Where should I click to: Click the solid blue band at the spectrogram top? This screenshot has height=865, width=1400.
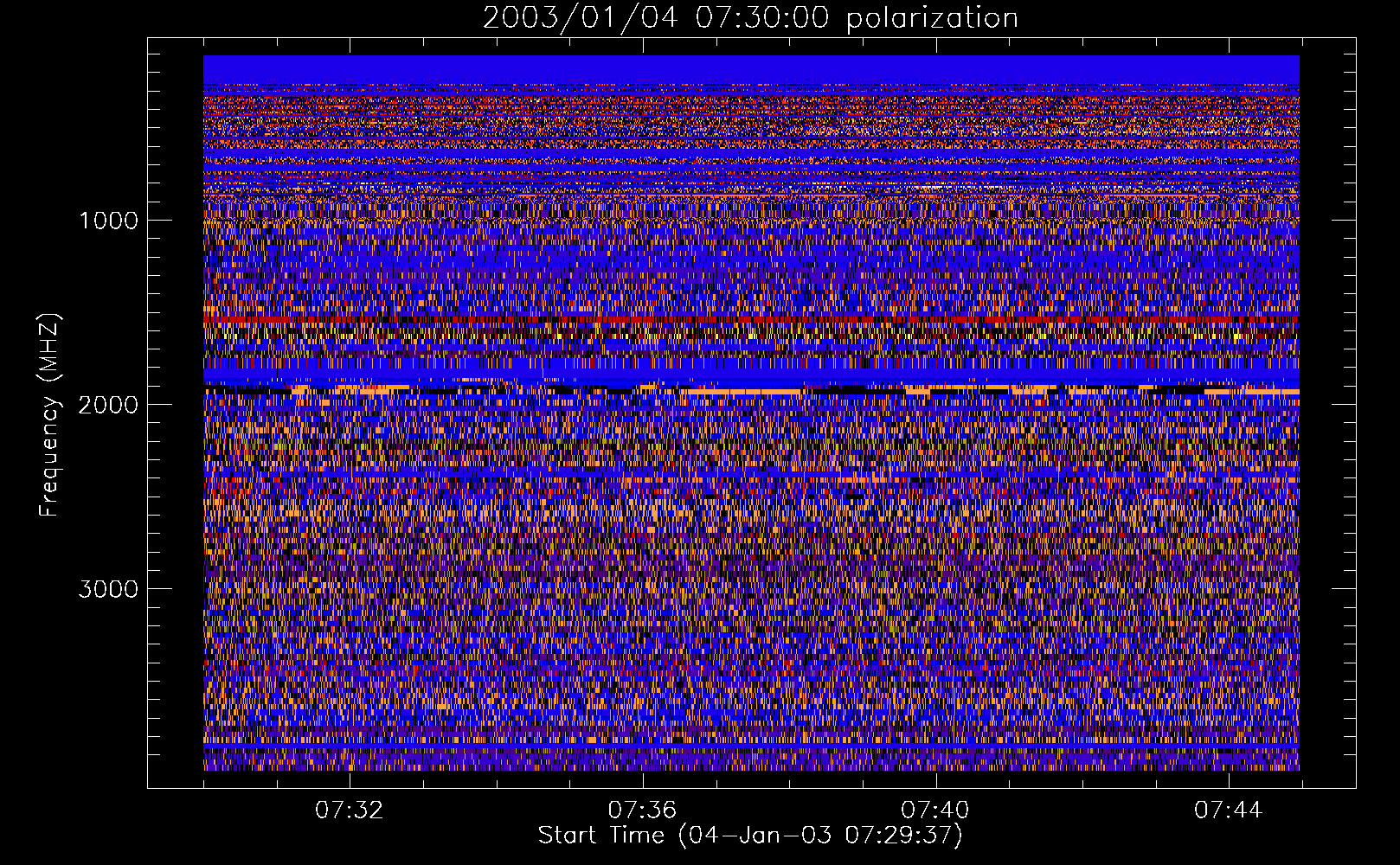pyautogui.click(x=751, y=70)
